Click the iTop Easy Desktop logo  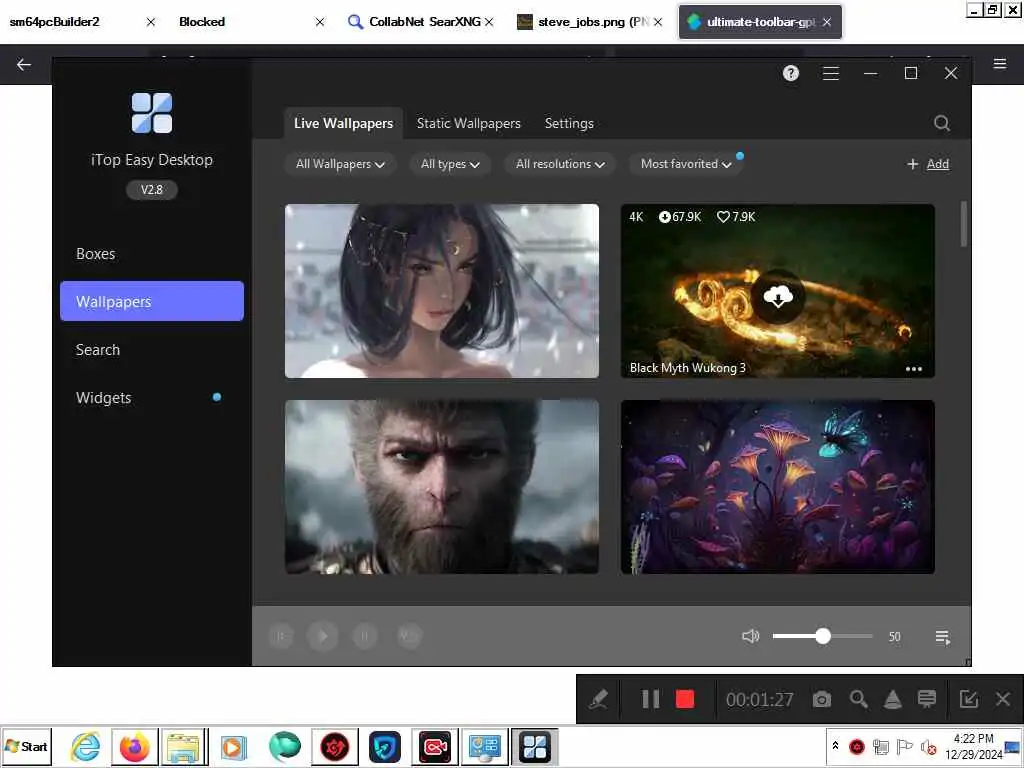tap(152, 113)
